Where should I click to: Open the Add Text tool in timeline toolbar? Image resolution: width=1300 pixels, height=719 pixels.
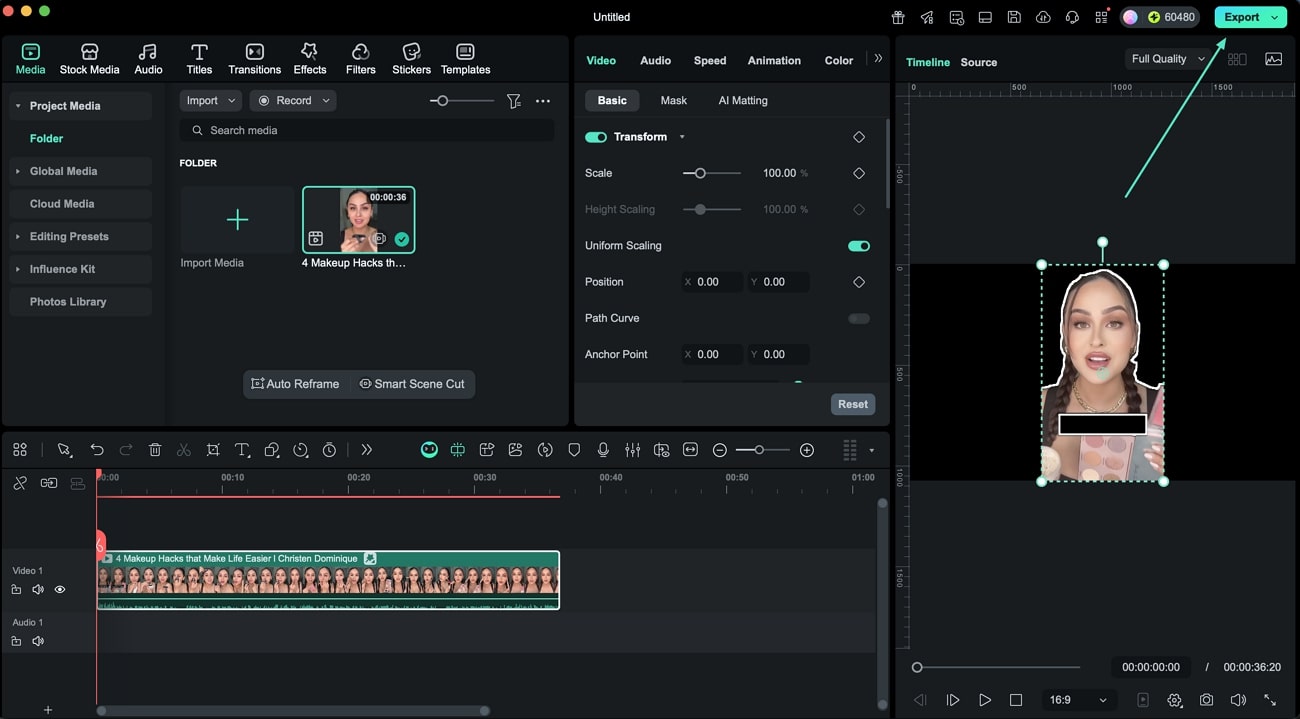(242, 450)
